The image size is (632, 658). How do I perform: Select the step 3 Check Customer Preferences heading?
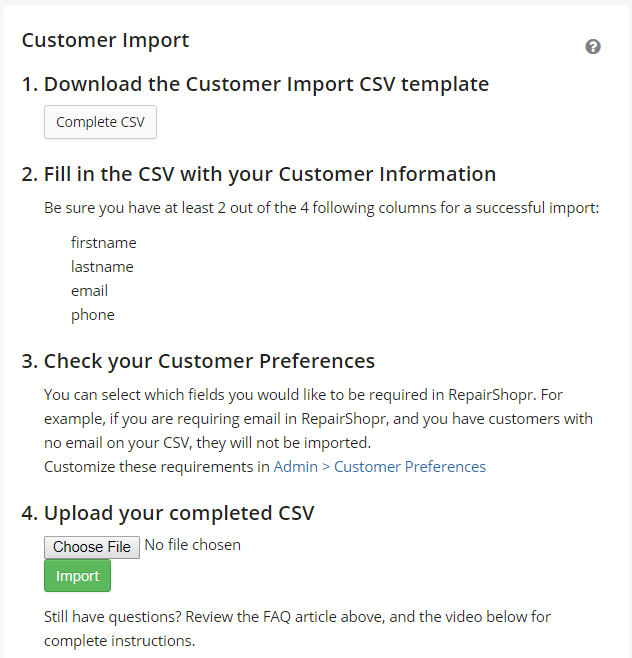click(x=198, y=361)
